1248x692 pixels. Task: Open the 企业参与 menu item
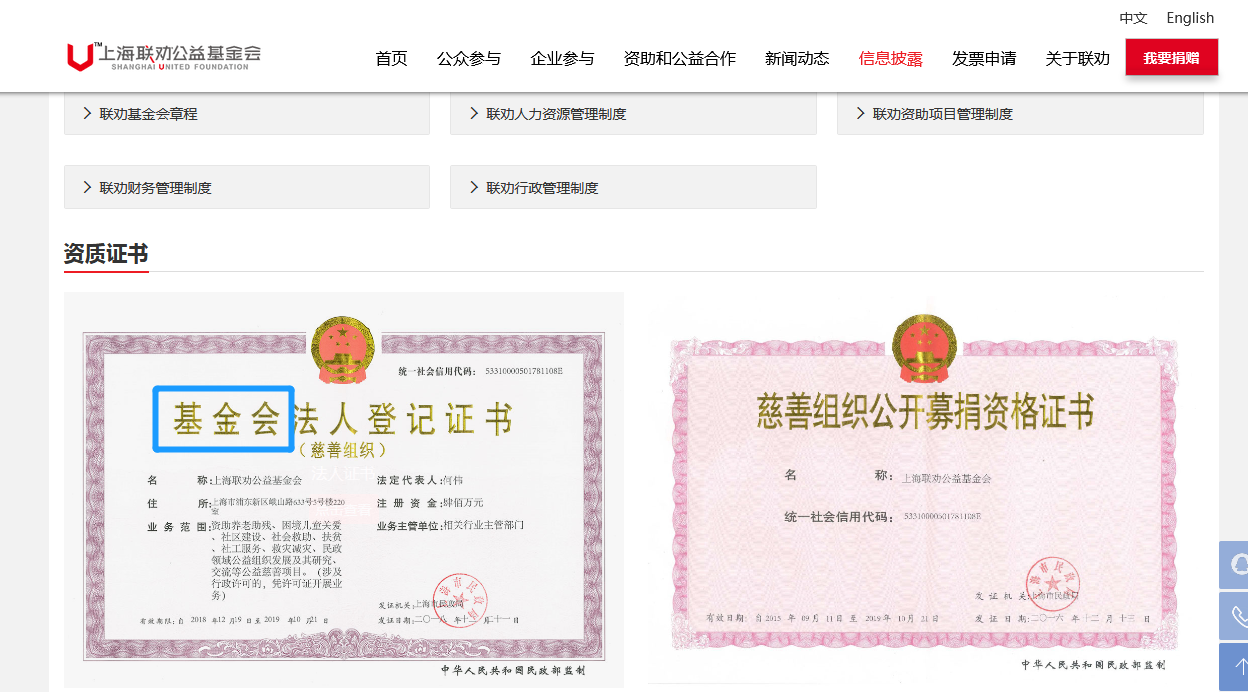562,58
